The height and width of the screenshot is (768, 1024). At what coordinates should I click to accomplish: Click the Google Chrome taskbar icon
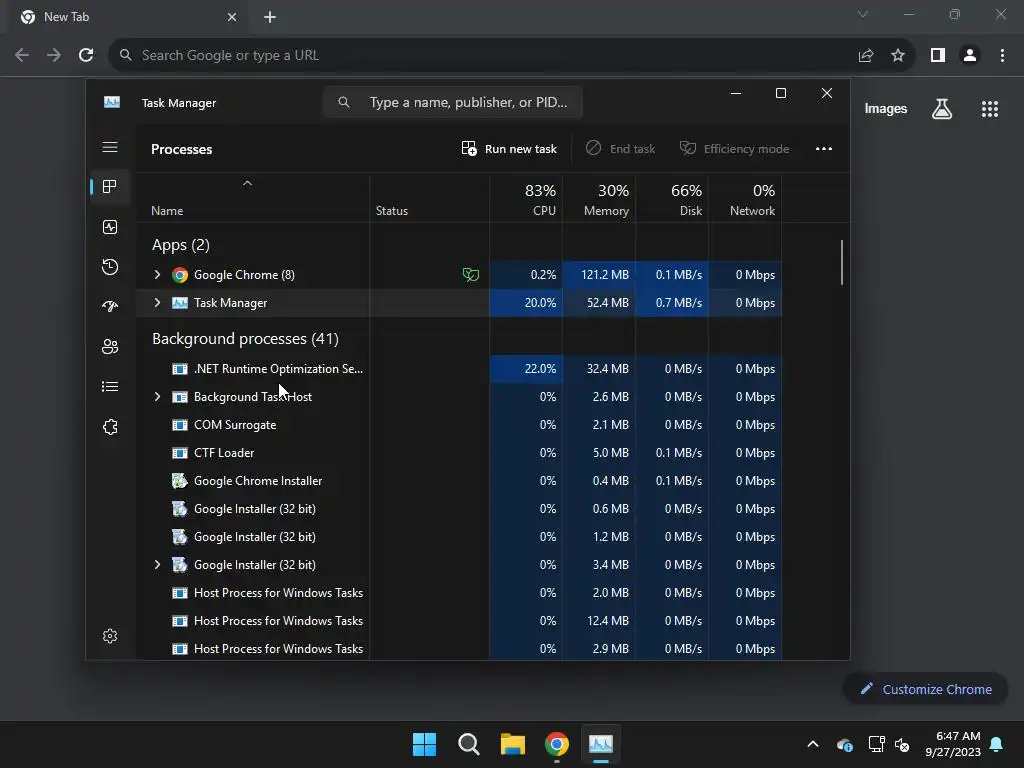(556, 744)
